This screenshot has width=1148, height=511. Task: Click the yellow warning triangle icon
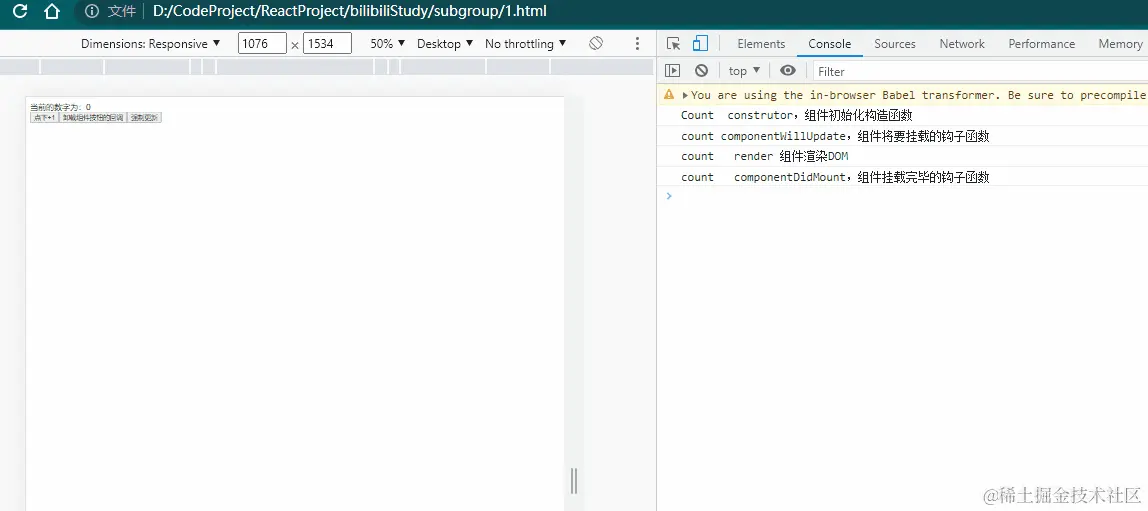pyautogui.click(x=669, y=94)
